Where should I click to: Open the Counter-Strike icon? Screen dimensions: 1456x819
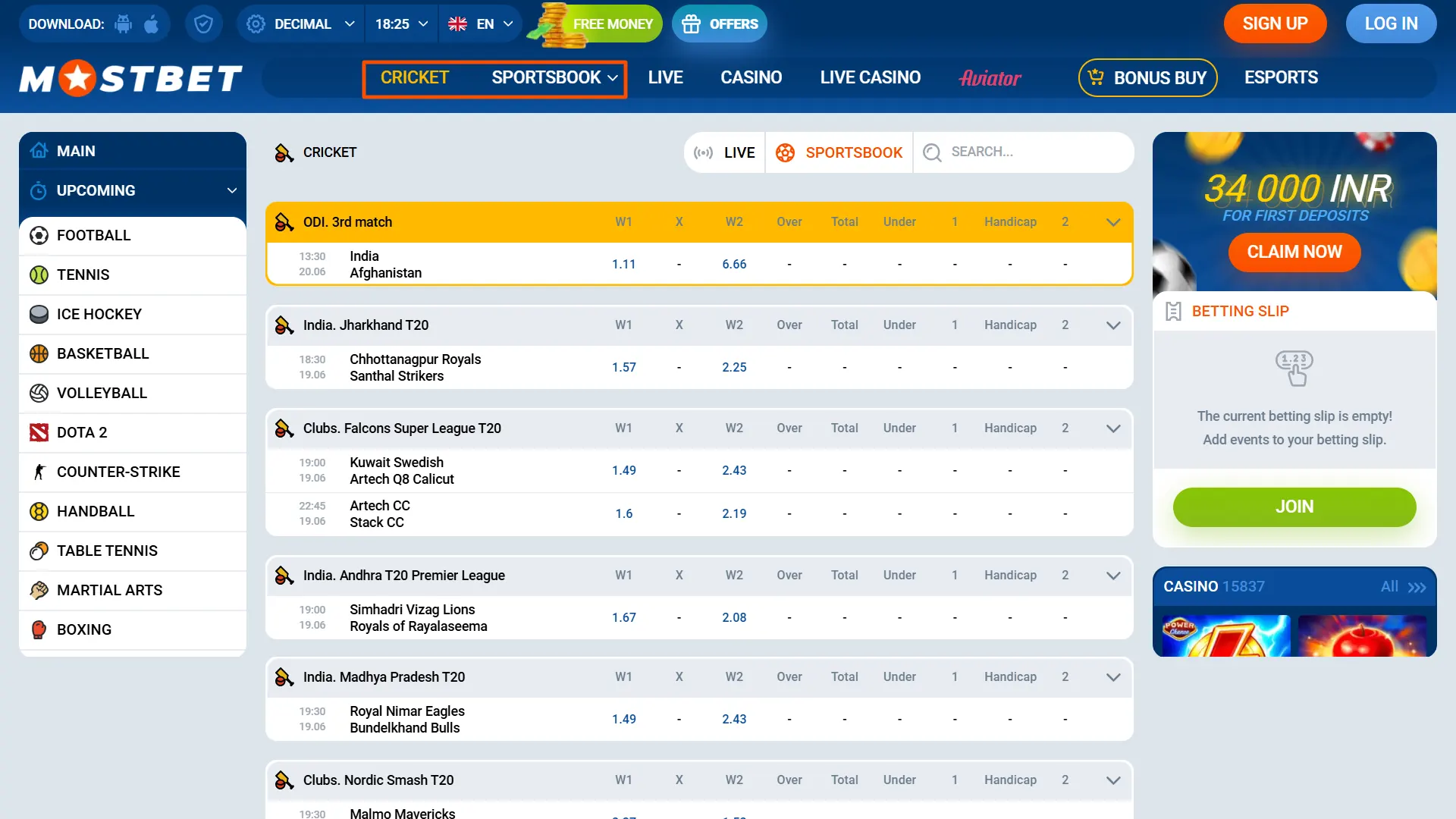click(39, 472)
